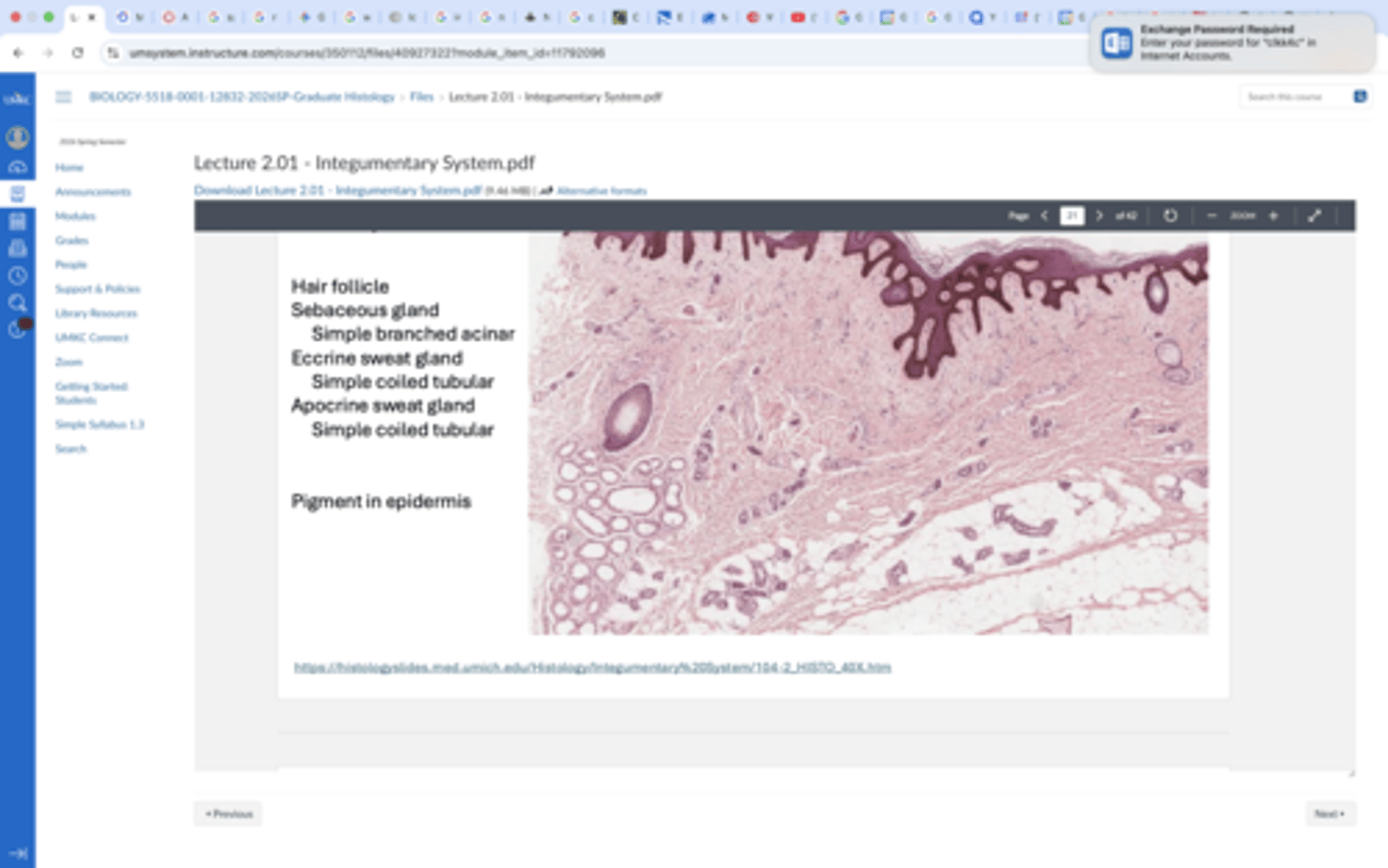Viewport: 1388px width, 868px height.
Task: Click the "Sebaceous gland" text on the slide
Action: tap(364, 310)
